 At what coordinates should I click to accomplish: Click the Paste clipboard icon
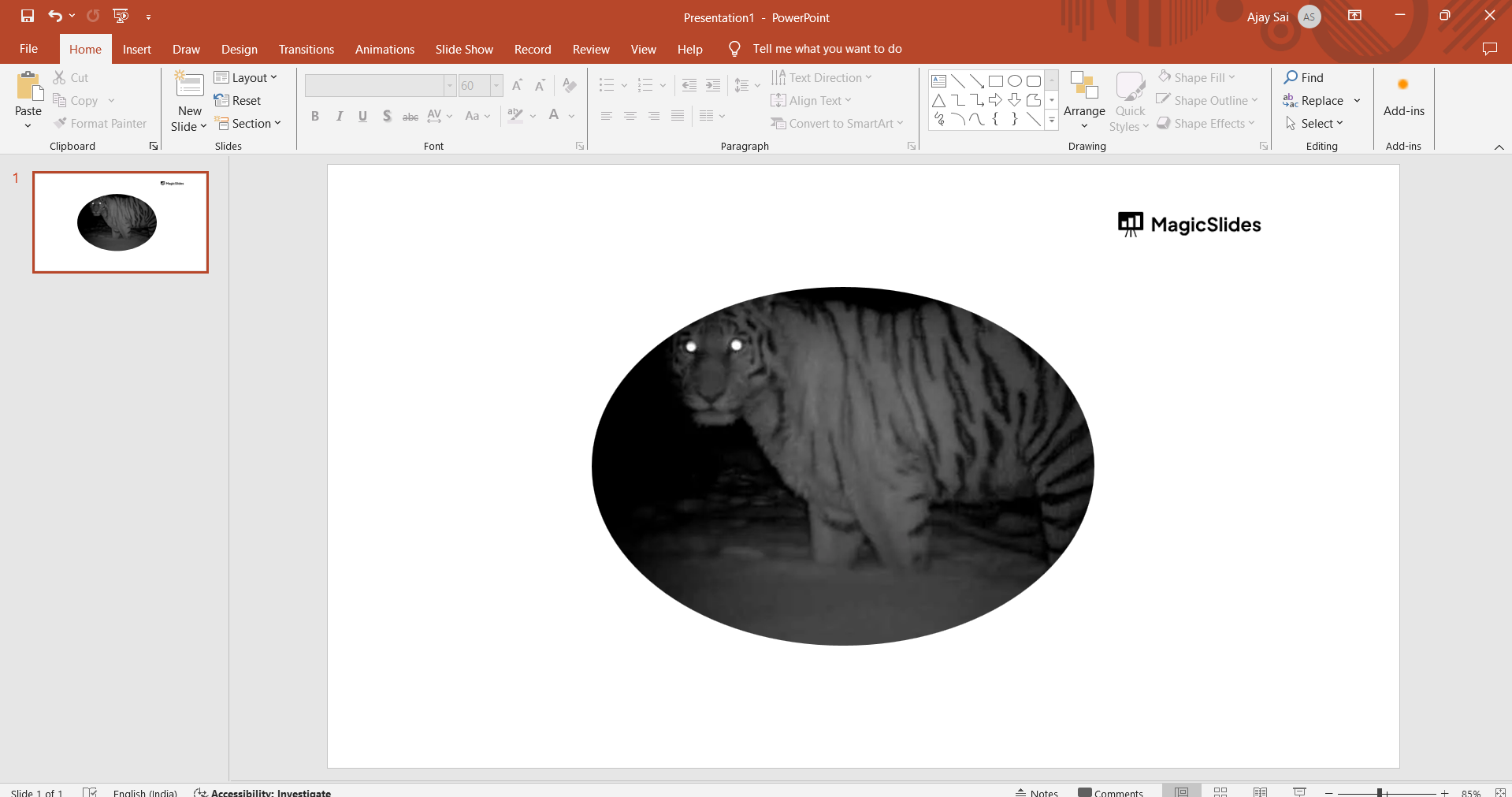click(29, 87)
